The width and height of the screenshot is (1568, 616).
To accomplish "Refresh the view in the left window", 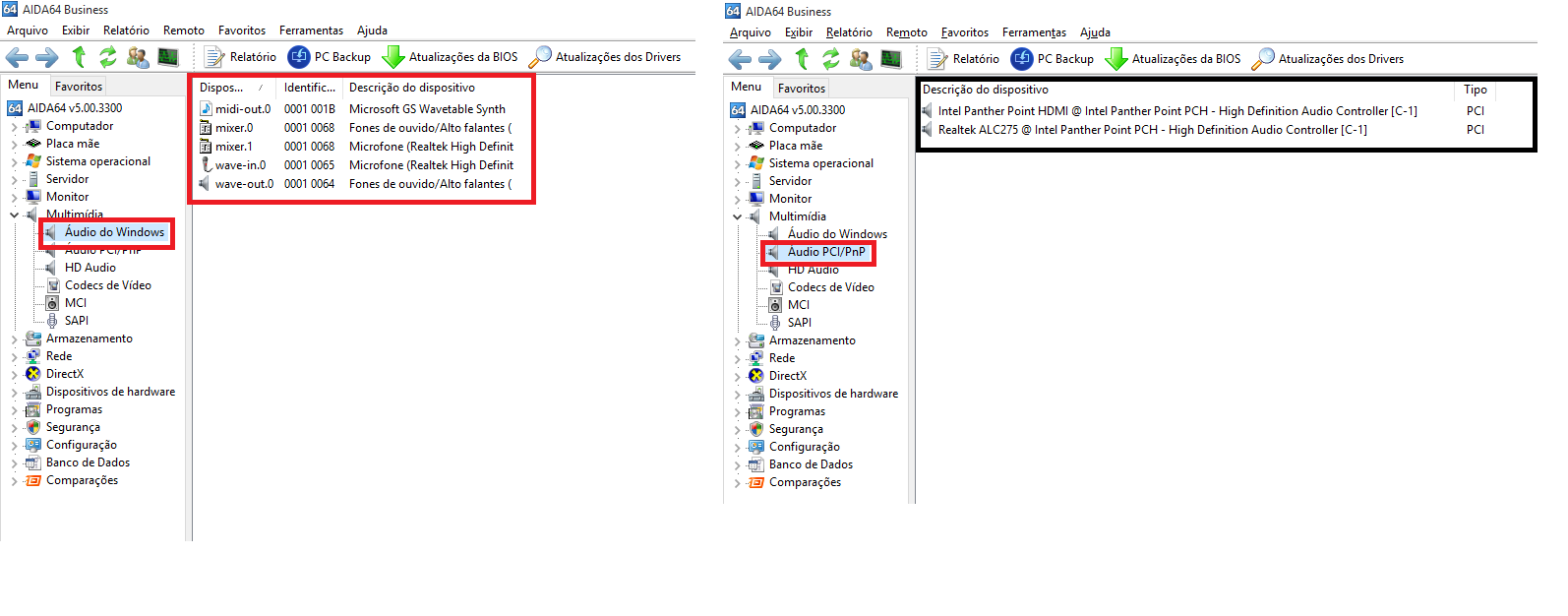I will (108, 57).
